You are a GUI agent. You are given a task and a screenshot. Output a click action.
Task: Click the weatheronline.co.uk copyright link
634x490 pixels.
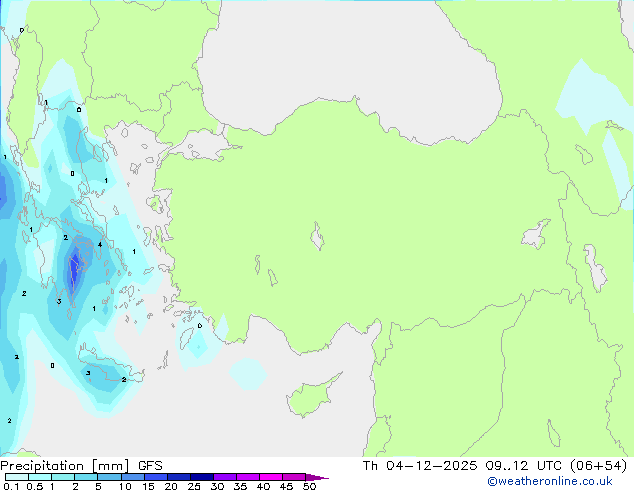549,481
